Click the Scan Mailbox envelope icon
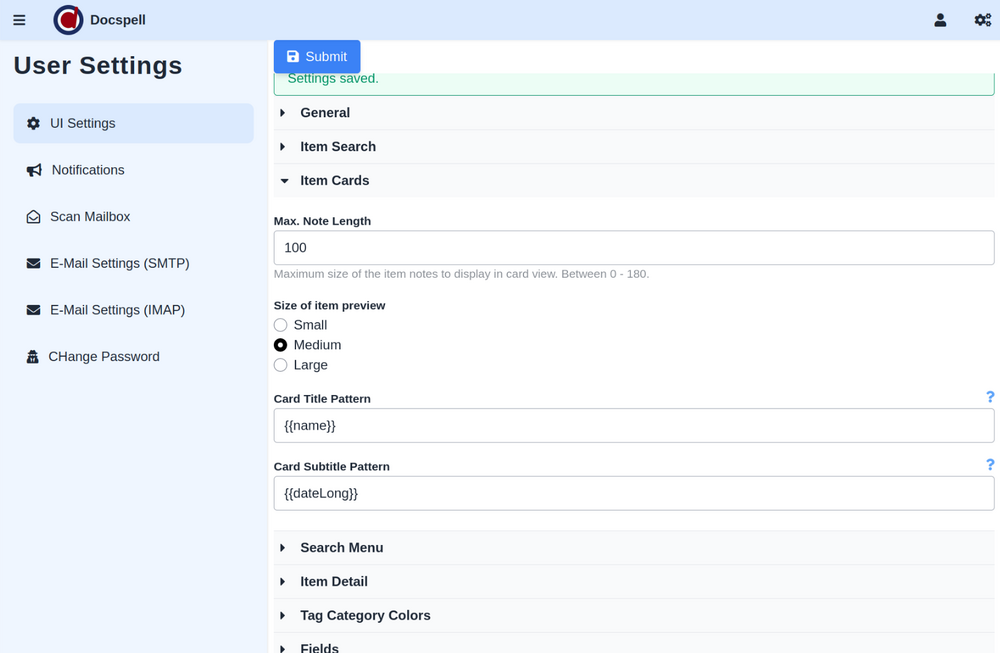 pos(33,217)
